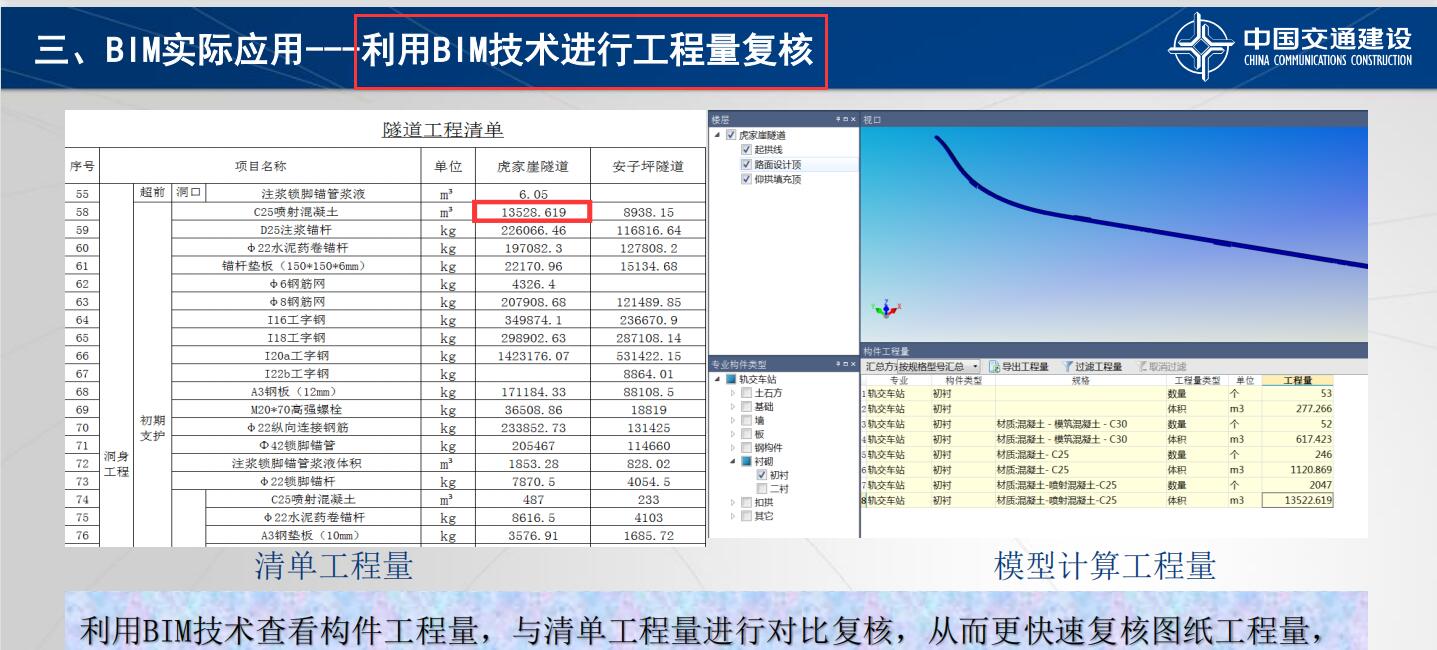Viewport: 1437px width, 650px height.
Task: Close the 专业构件类型 panel
Action: click(x=853, y=365)
